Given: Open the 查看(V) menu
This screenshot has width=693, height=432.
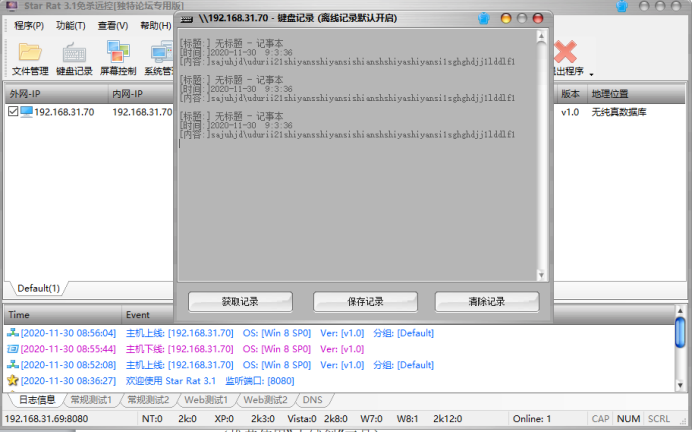Looking at the screenshot, I should click(113, 26).
